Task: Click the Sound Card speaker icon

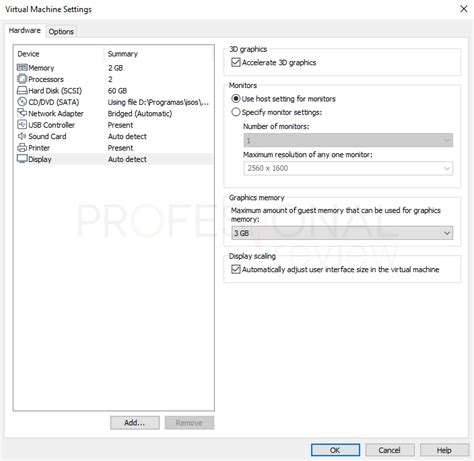Action: point(22,136)
